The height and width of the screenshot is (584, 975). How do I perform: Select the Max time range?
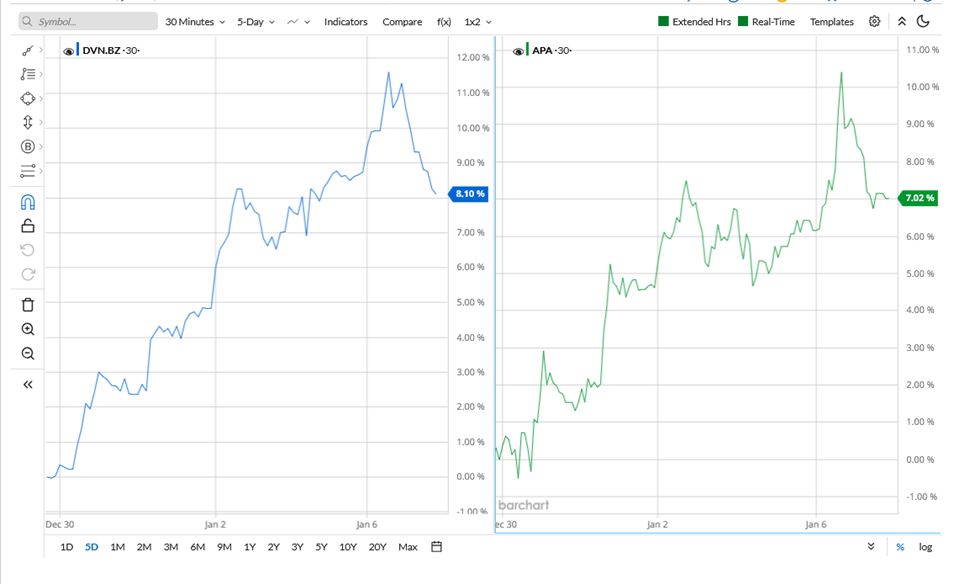point(407,547)
